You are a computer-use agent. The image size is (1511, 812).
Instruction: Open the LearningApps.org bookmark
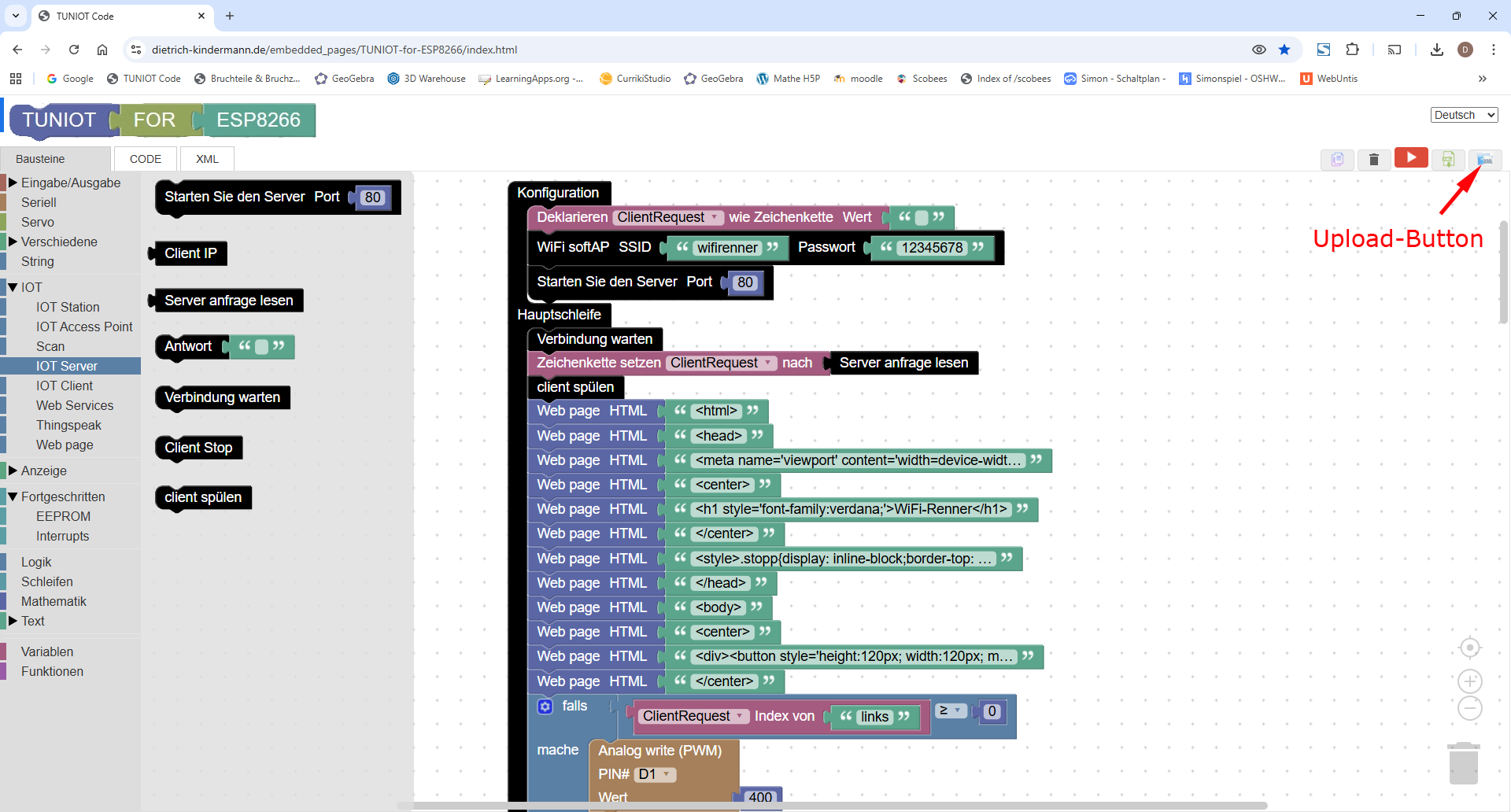[532, 79]
